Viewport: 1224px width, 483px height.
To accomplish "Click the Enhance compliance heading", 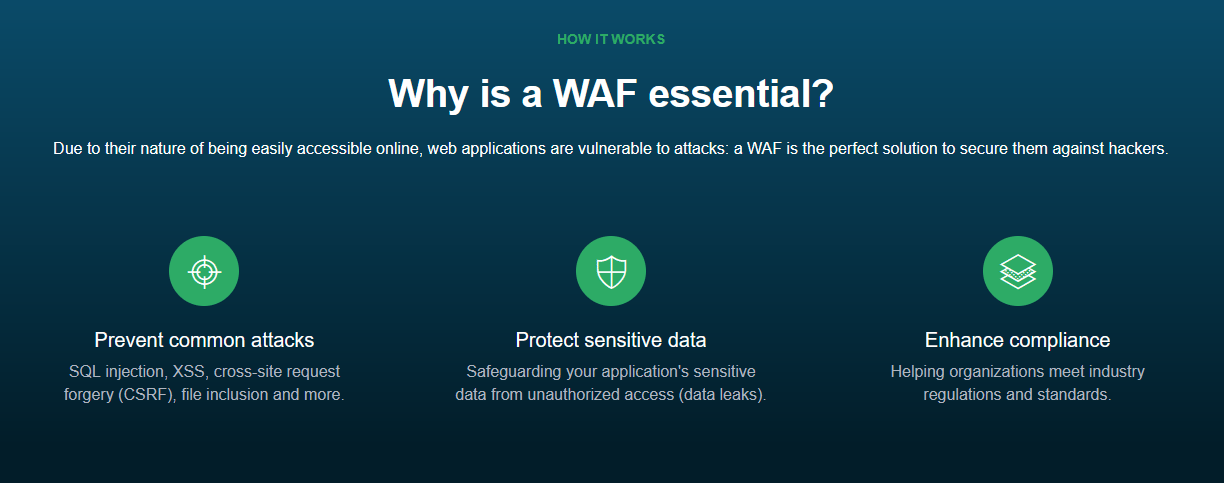I will click(1018, 340).
